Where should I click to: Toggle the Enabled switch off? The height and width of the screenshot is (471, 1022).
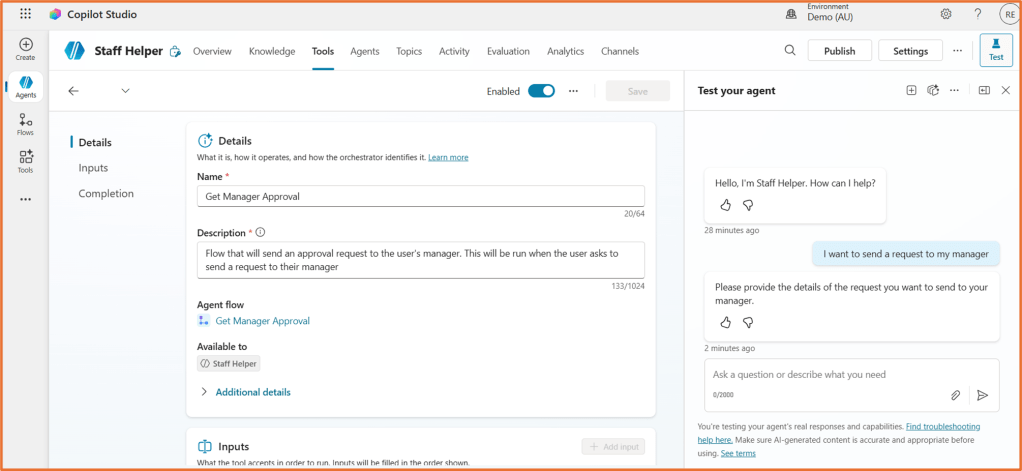pyautogui.click(x=541, y=91)
